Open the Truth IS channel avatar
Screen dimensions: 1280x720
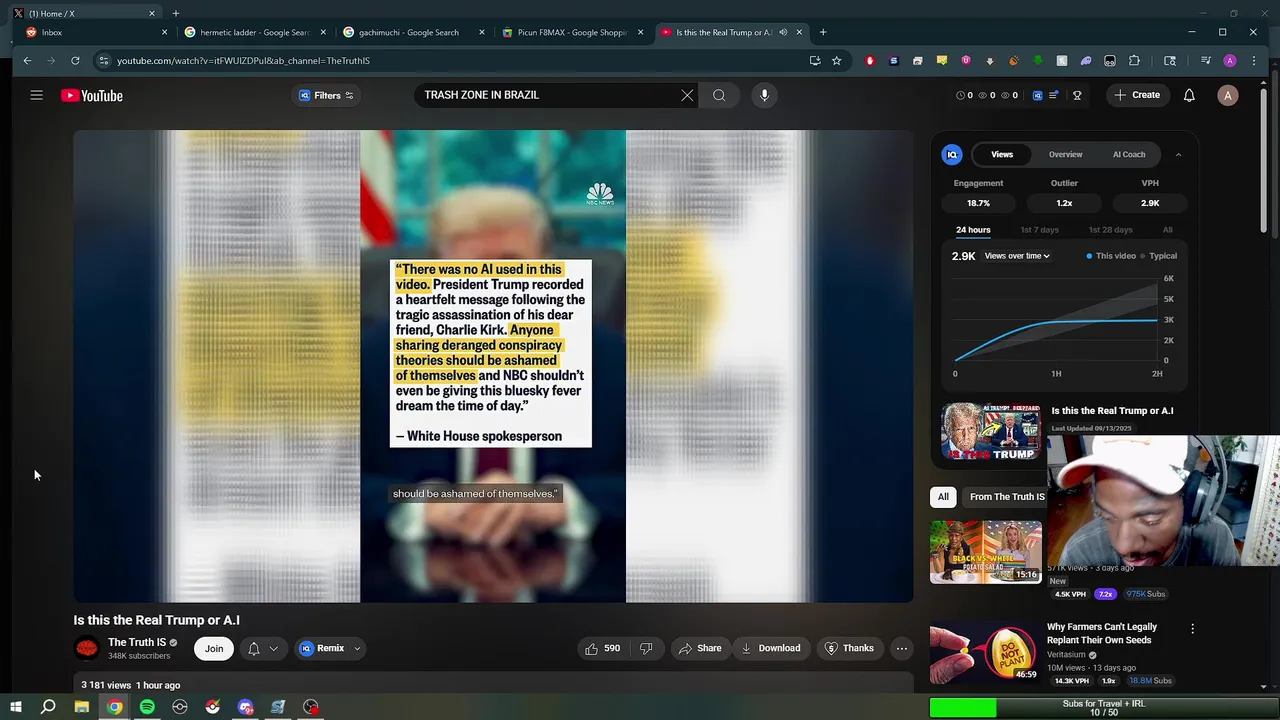(87, 648)
